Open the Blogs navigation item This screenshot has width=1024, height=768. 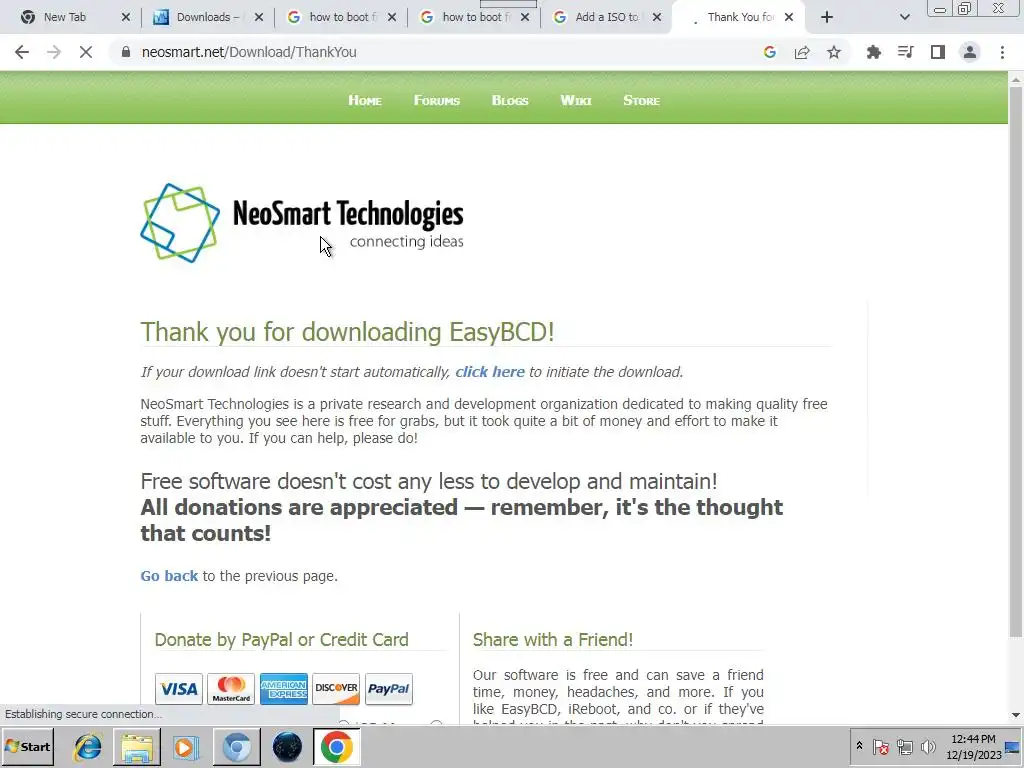click(x=509, y=101)
